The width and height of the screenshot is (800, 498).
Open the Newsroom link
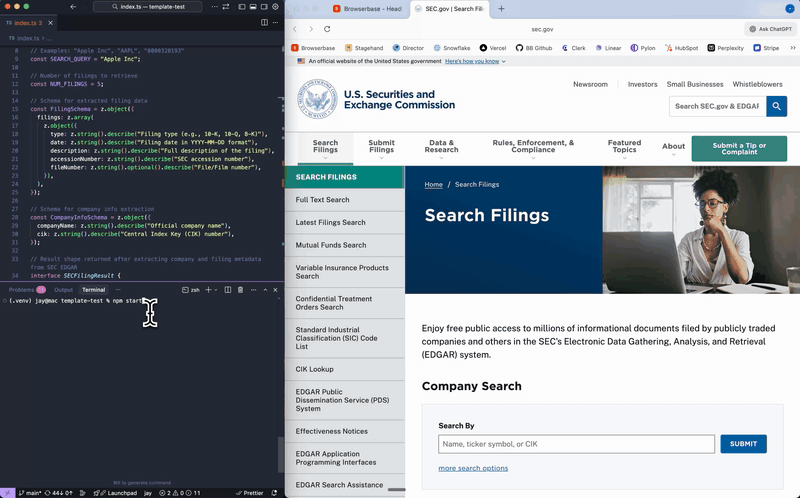(590, 84)
